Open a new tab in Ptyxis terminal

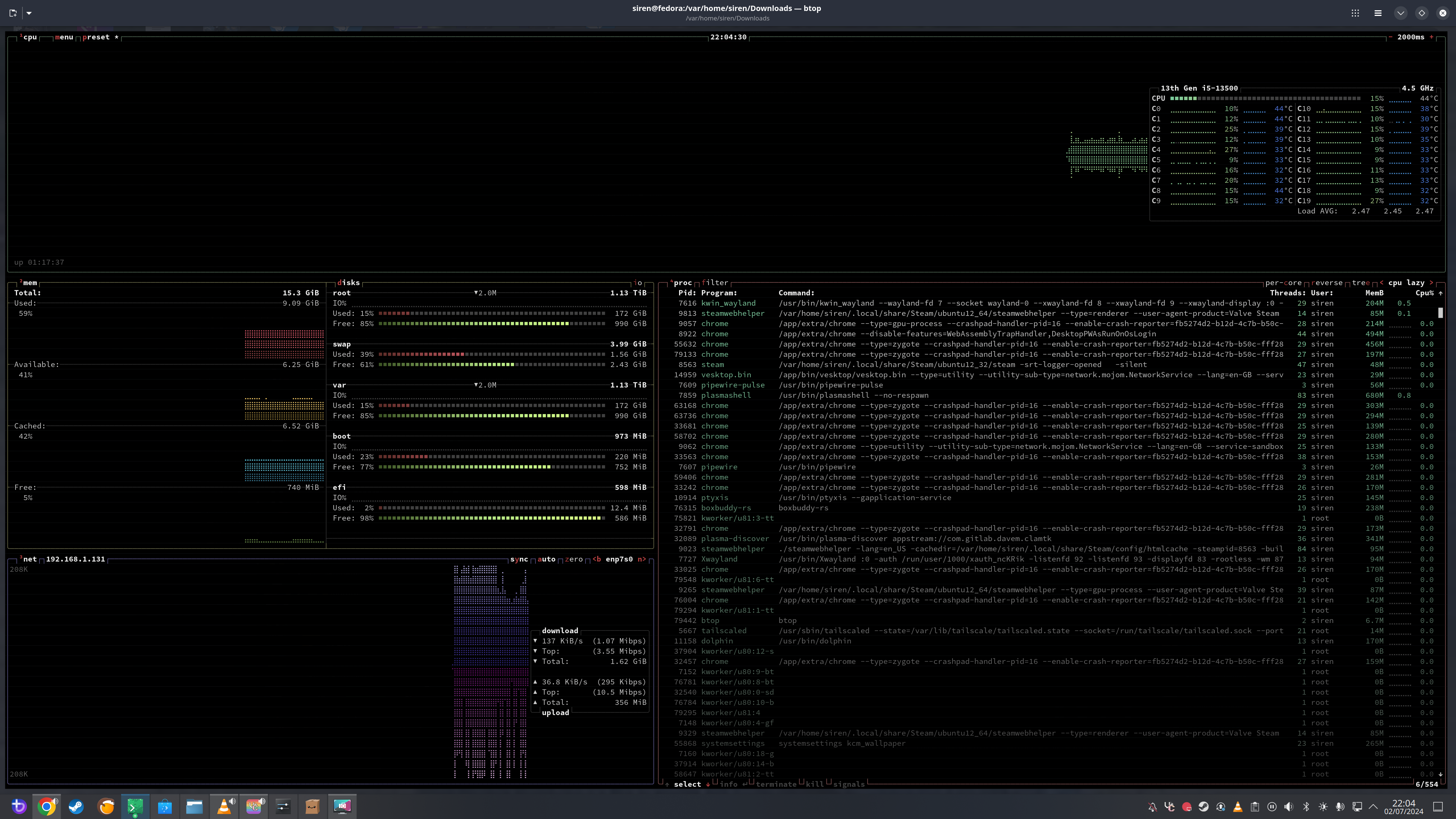[13, 13]
